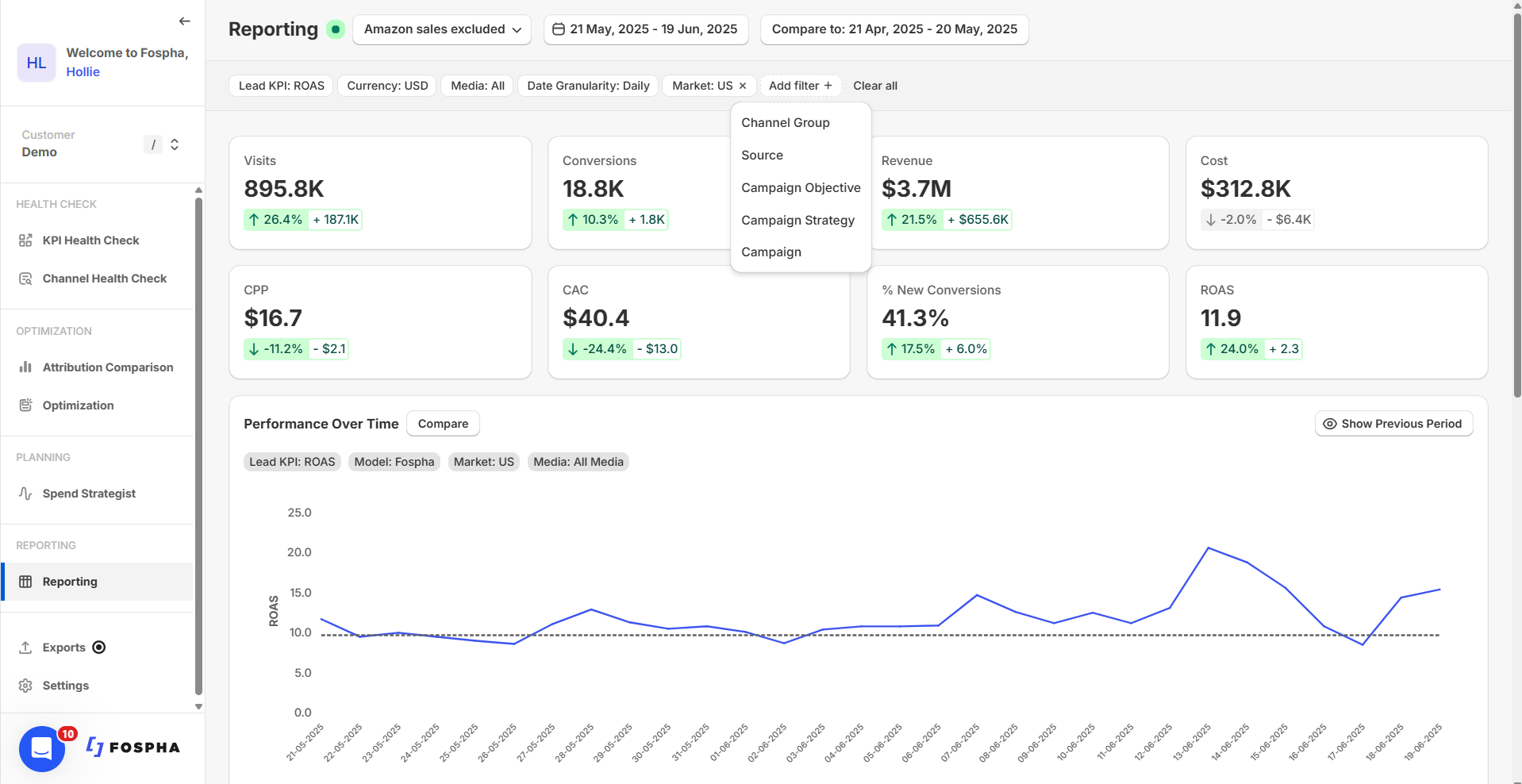Toggle Show Previous Period on chart

(1393, 424)
